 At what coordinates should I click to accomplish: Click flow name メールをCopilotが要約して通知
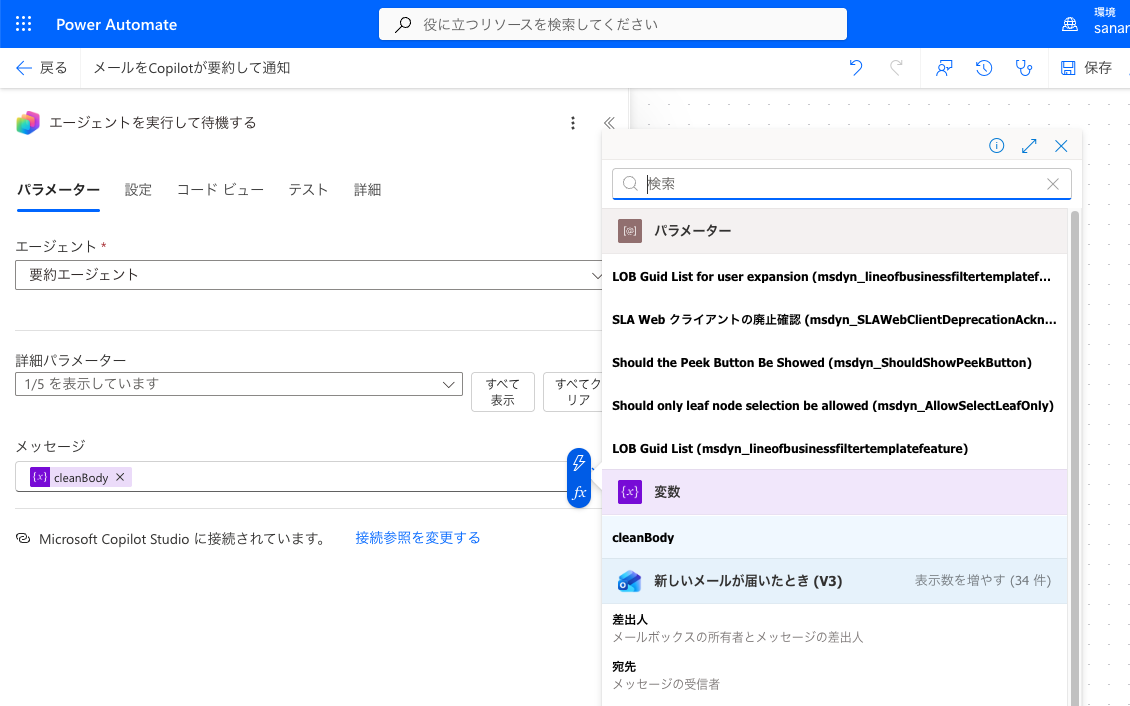click(192, 68)
